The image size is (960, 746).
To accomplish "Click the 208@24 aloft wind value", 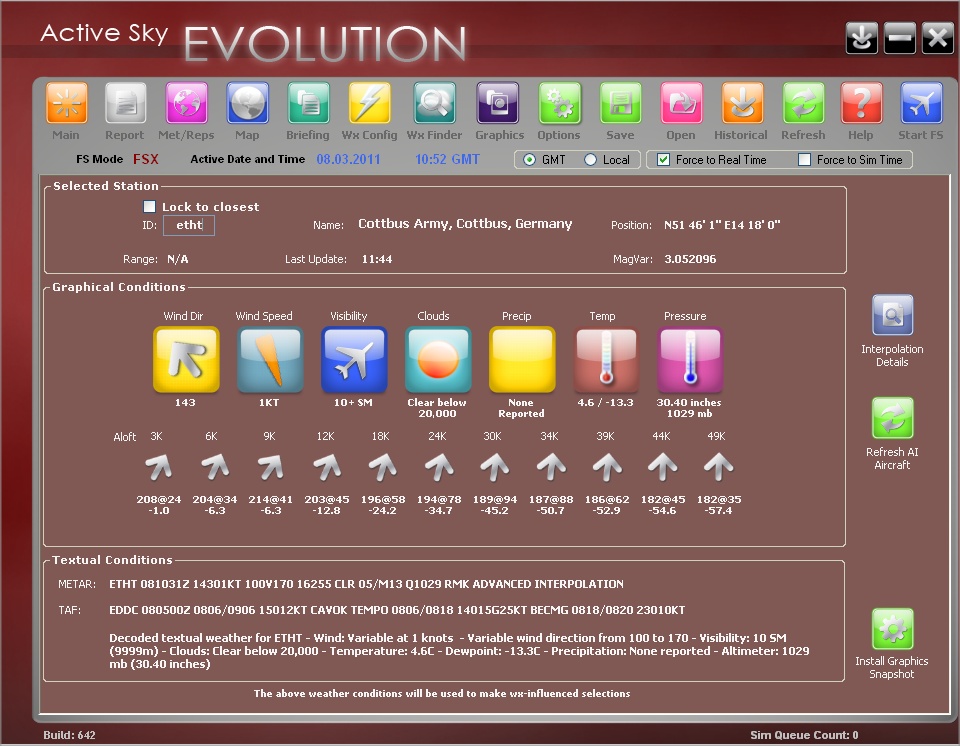I will tap(159, 499).
